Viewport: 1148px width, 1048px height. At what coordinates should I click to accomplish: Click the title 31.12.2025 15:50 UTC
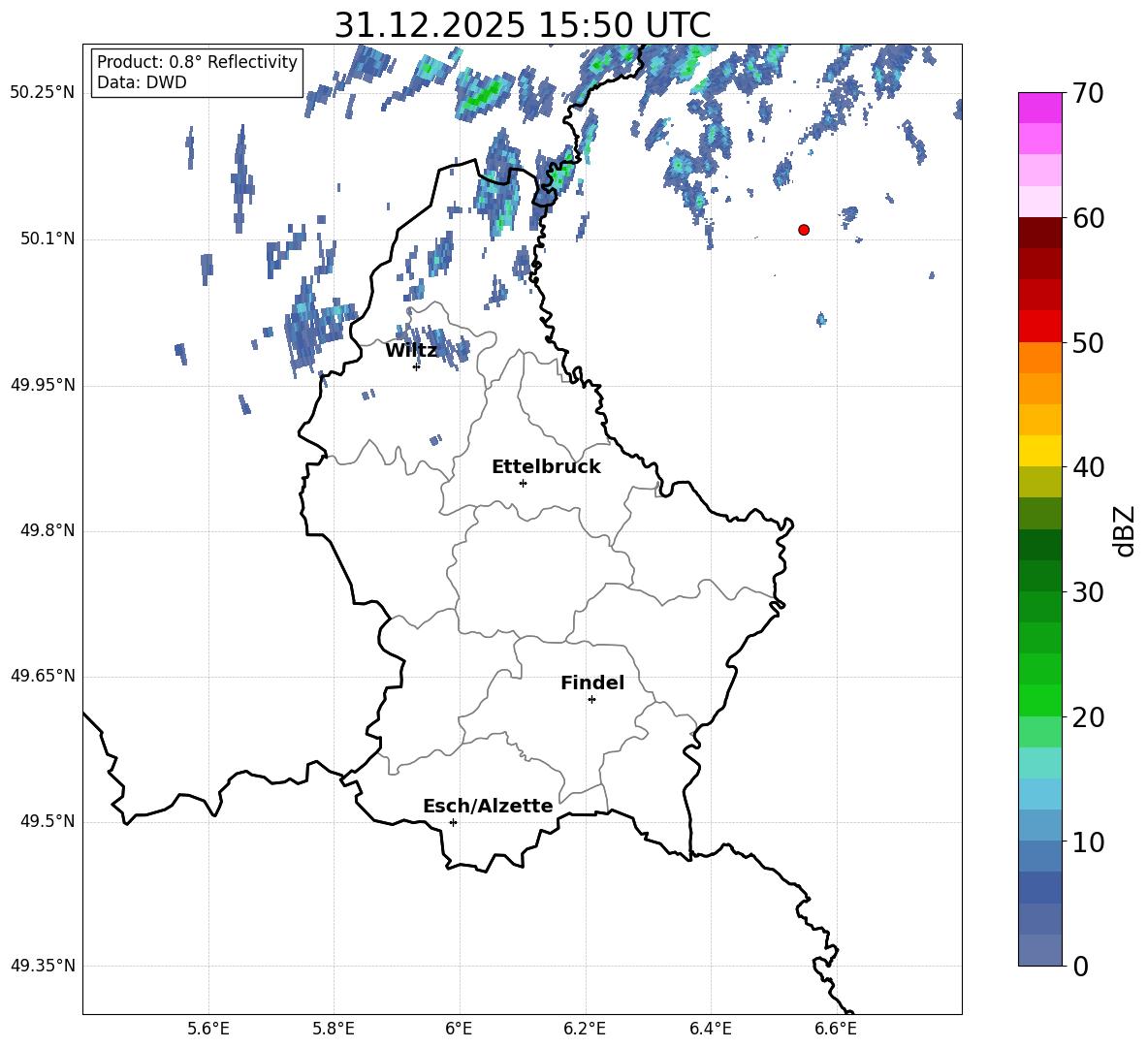tap(523, 25)
